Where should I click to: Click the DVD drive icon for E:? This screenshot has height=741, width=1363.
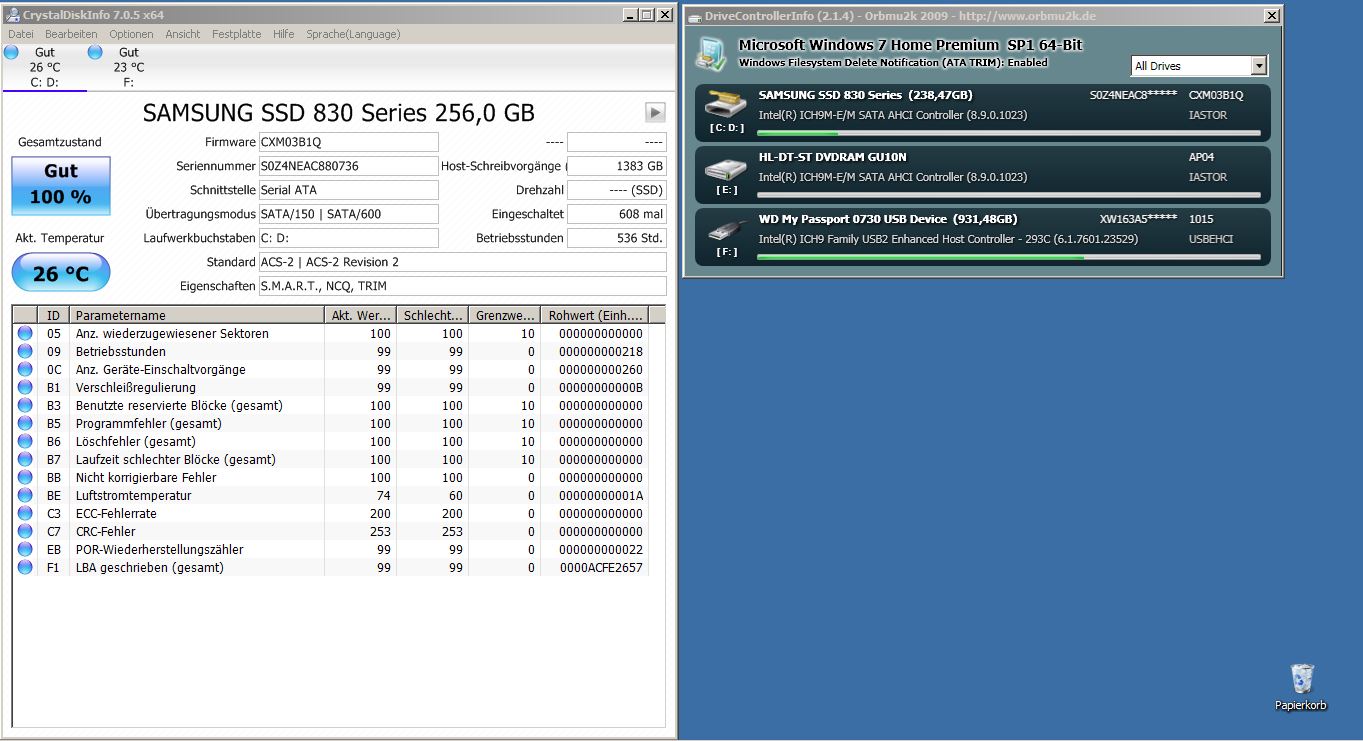pos(725,167)
